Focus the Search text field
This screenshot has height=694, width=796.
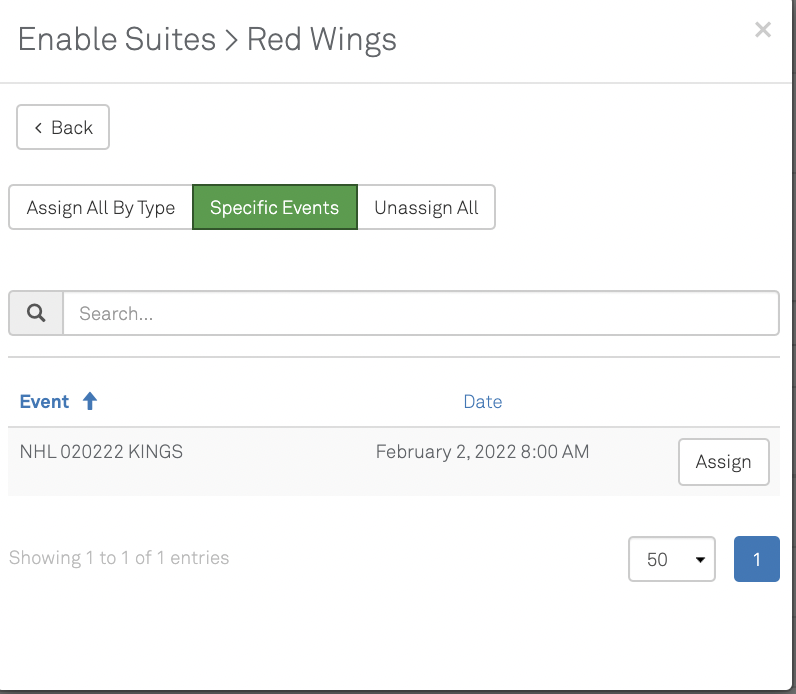click(x=420, y=313)
